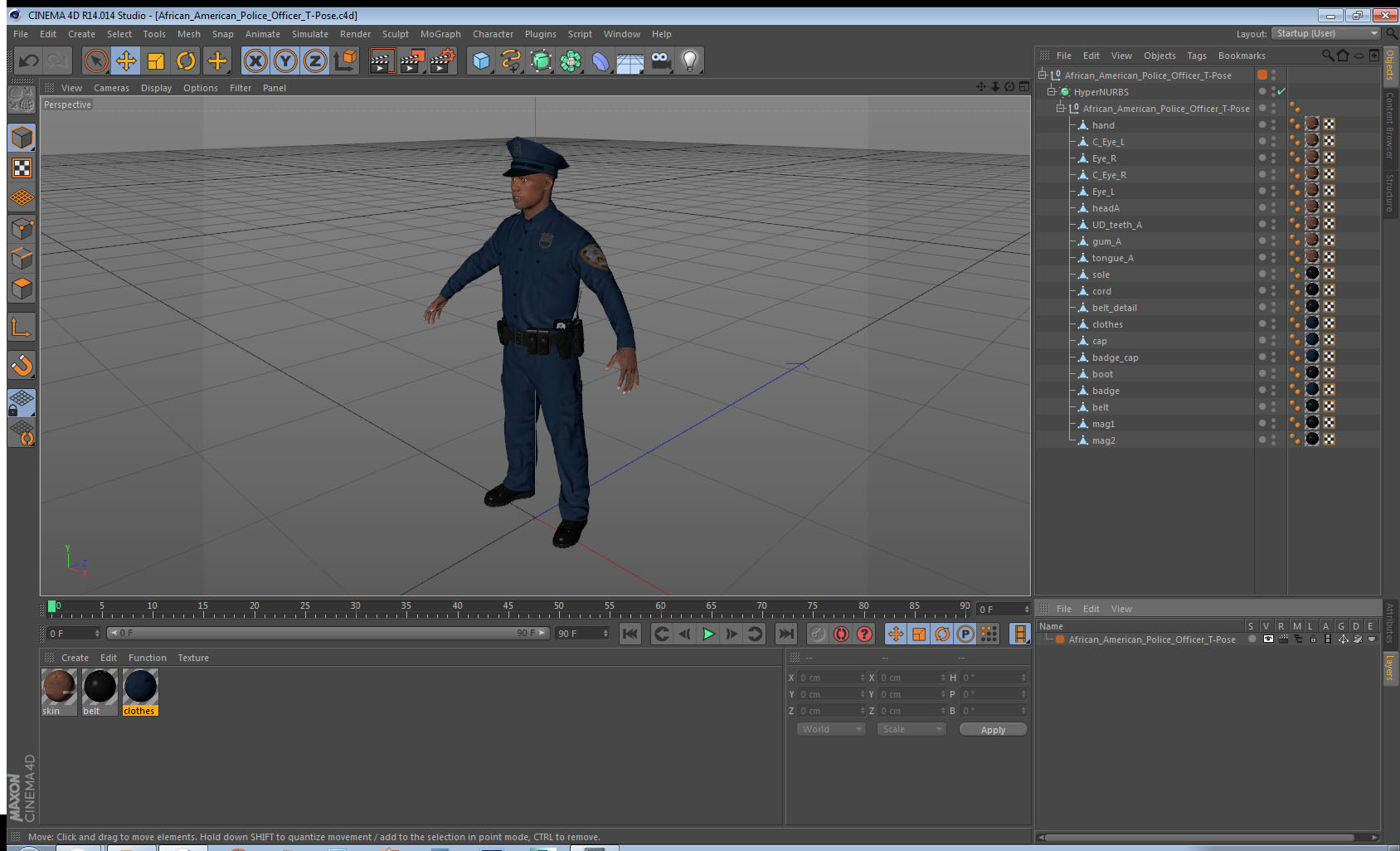This screenshot has width=1400, height=851.
Task: Click the camera object icon
Action: [x=660, y=61]
